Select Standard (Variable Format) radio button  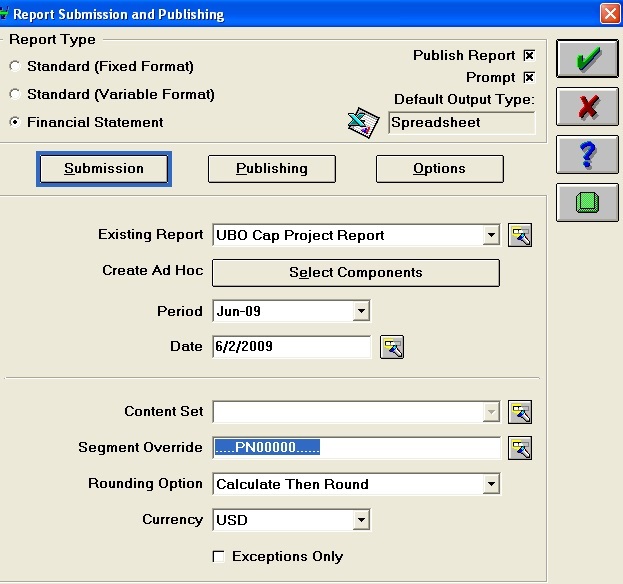[14, 95]
